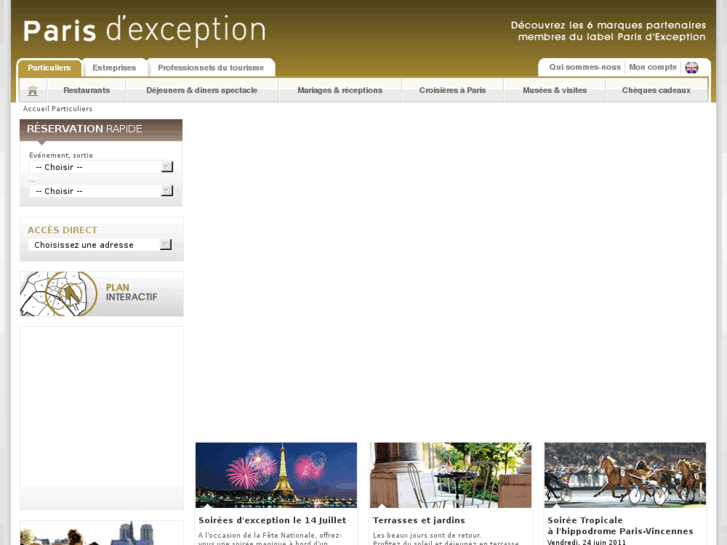This screenshot has height=545, width=727.
Task: Open the Restaurants menu
Action: click(87, 90)
